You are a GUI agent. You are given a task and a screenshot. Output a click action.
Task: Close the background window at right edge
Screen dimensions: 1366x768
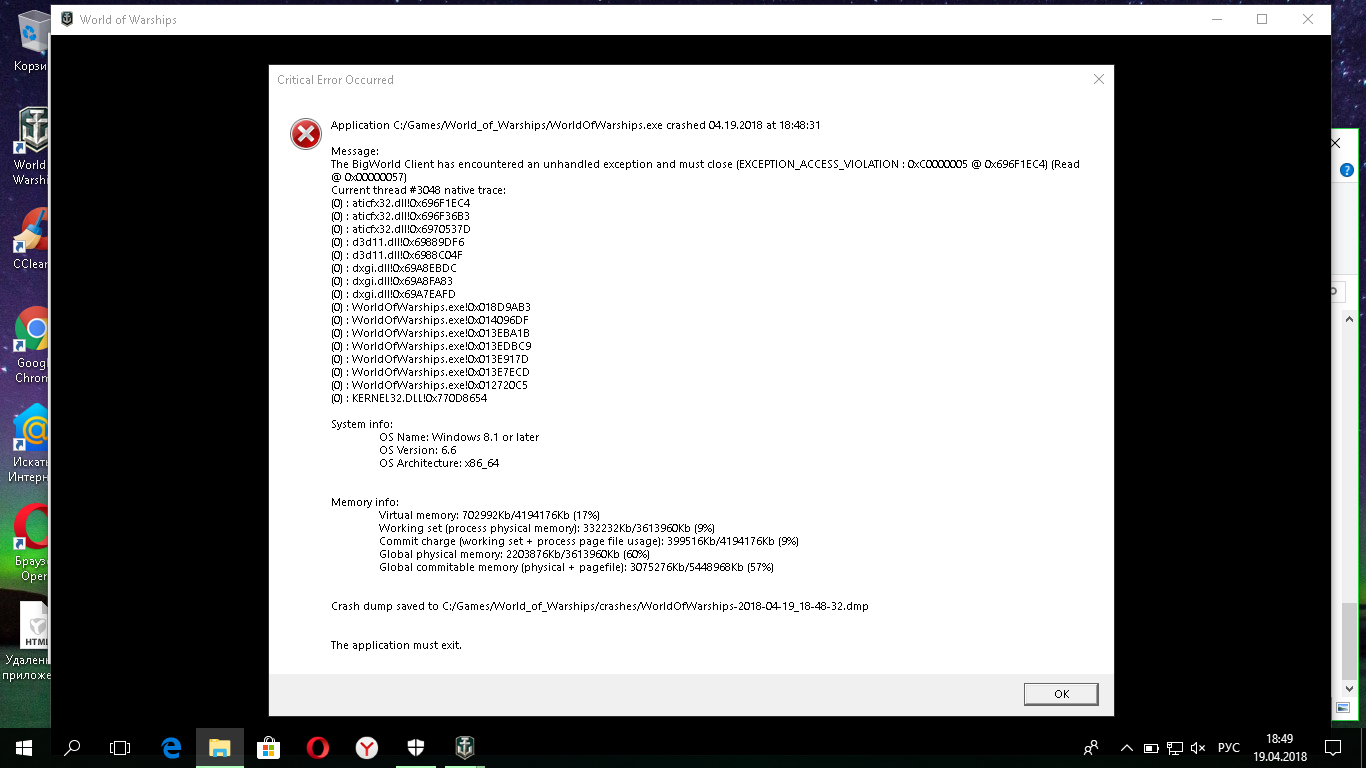tap(1336, 143)
